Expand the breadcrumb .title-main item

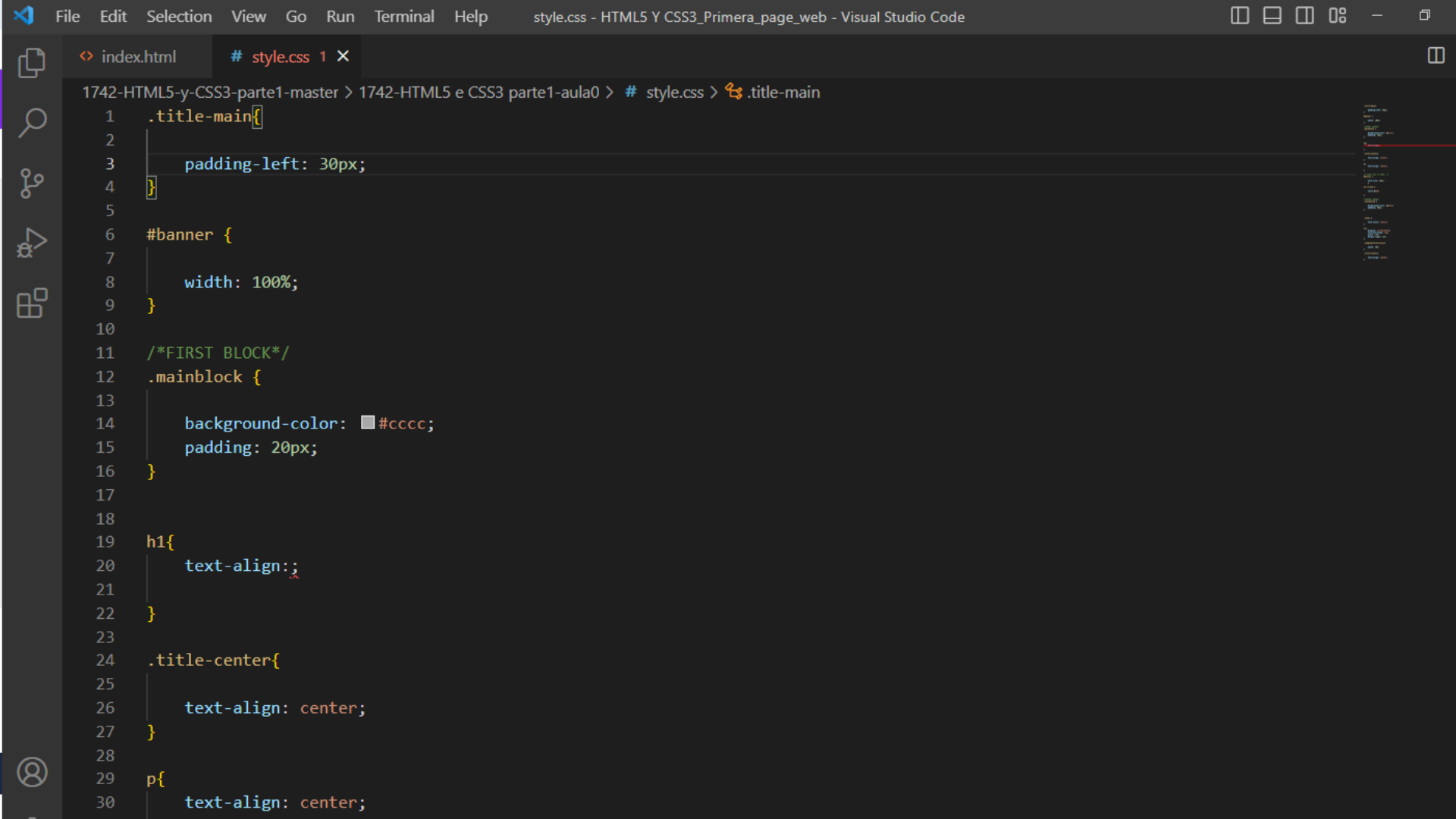pos(783,92)
